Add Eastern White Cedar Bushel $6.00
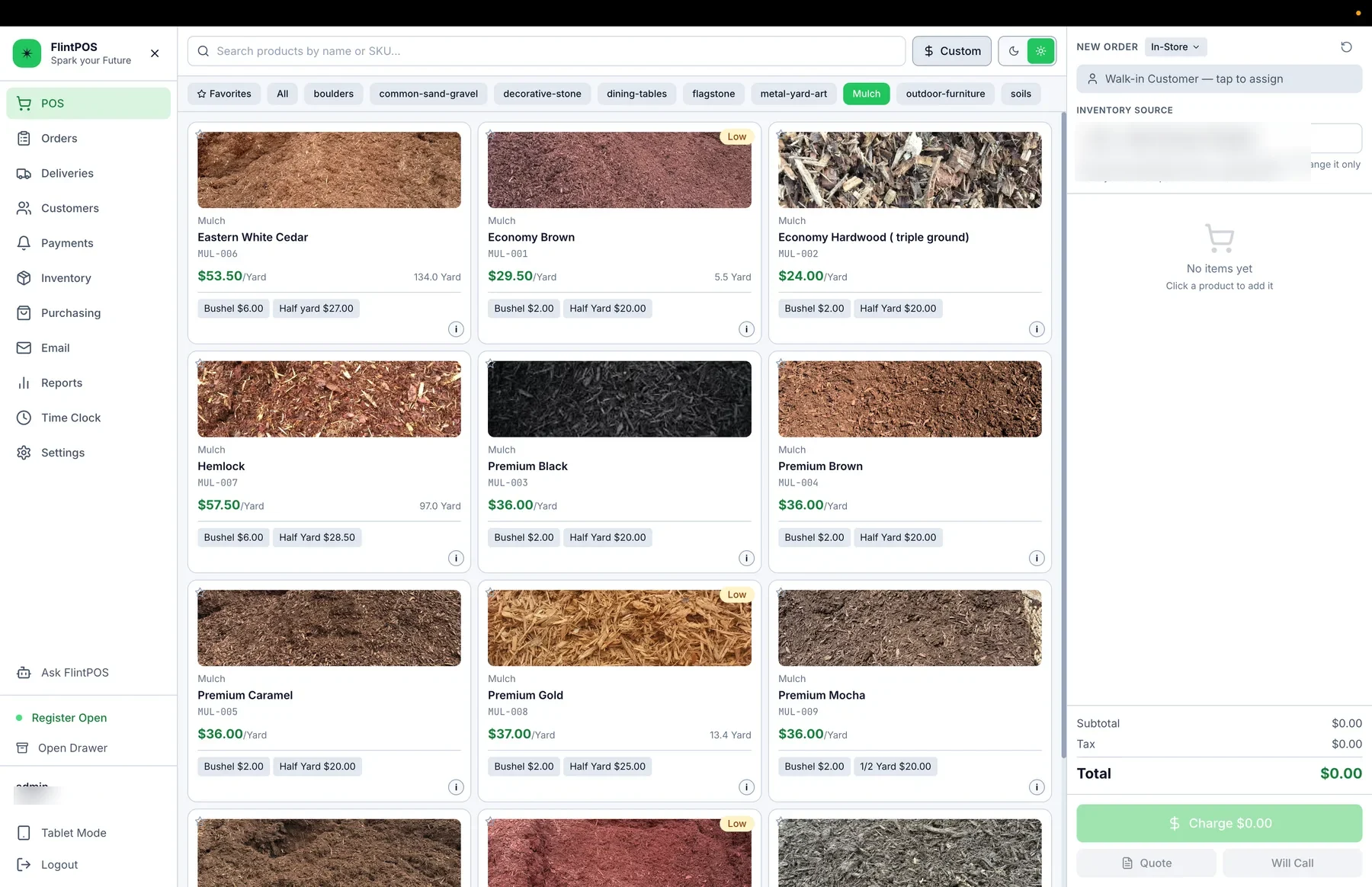This screenshot has width=1372, height=887. (233, 309)
